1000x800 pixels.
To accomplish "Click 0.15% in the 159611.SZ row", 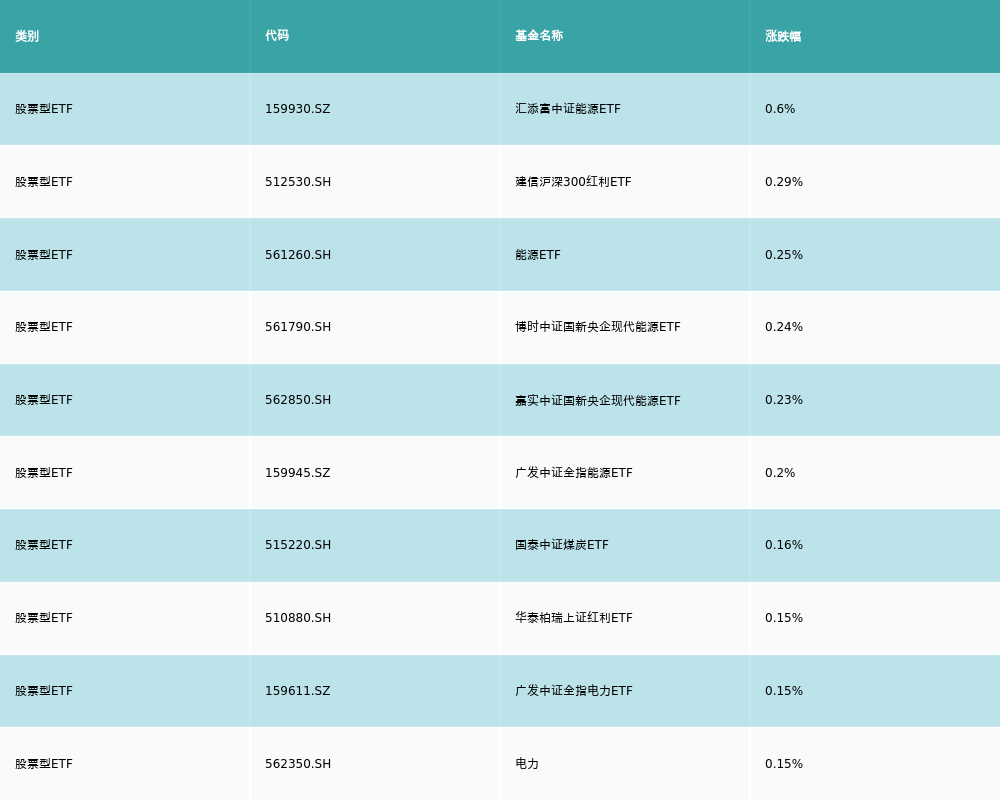I will [784, 692].
